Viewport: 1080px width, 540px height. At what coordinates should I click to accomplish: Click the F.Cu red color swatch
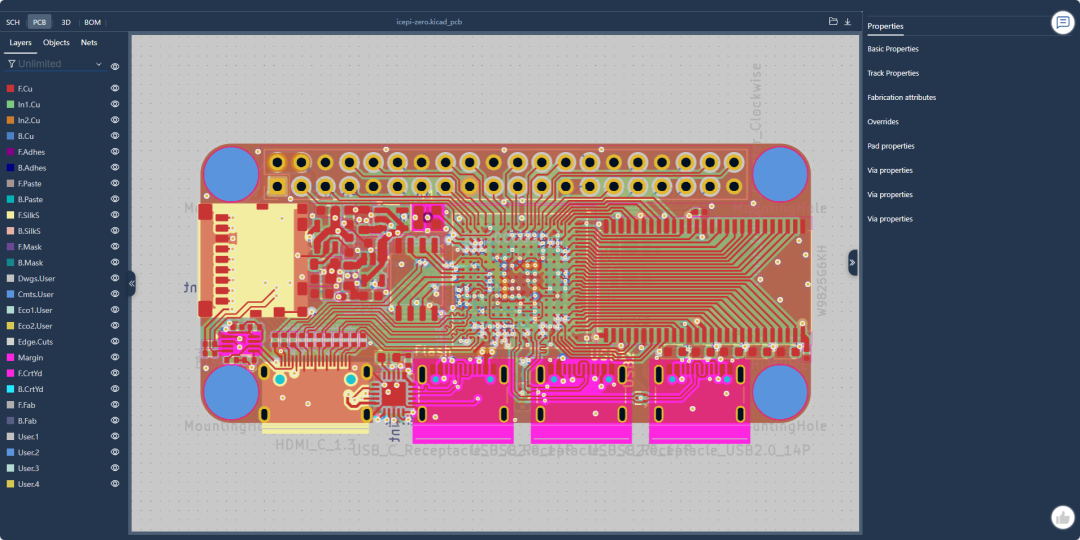coord(10,89)
